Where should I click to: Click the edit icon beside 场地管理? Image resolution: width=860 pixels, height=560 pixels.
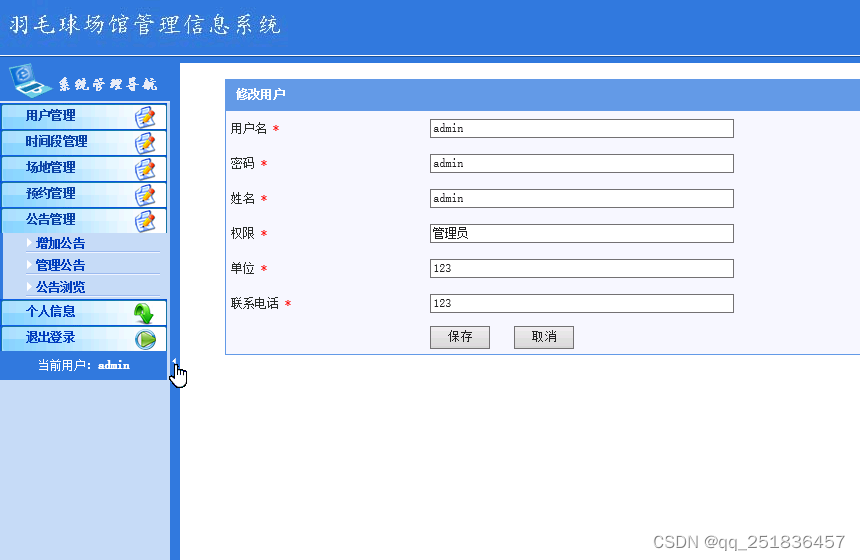[145, 168]
